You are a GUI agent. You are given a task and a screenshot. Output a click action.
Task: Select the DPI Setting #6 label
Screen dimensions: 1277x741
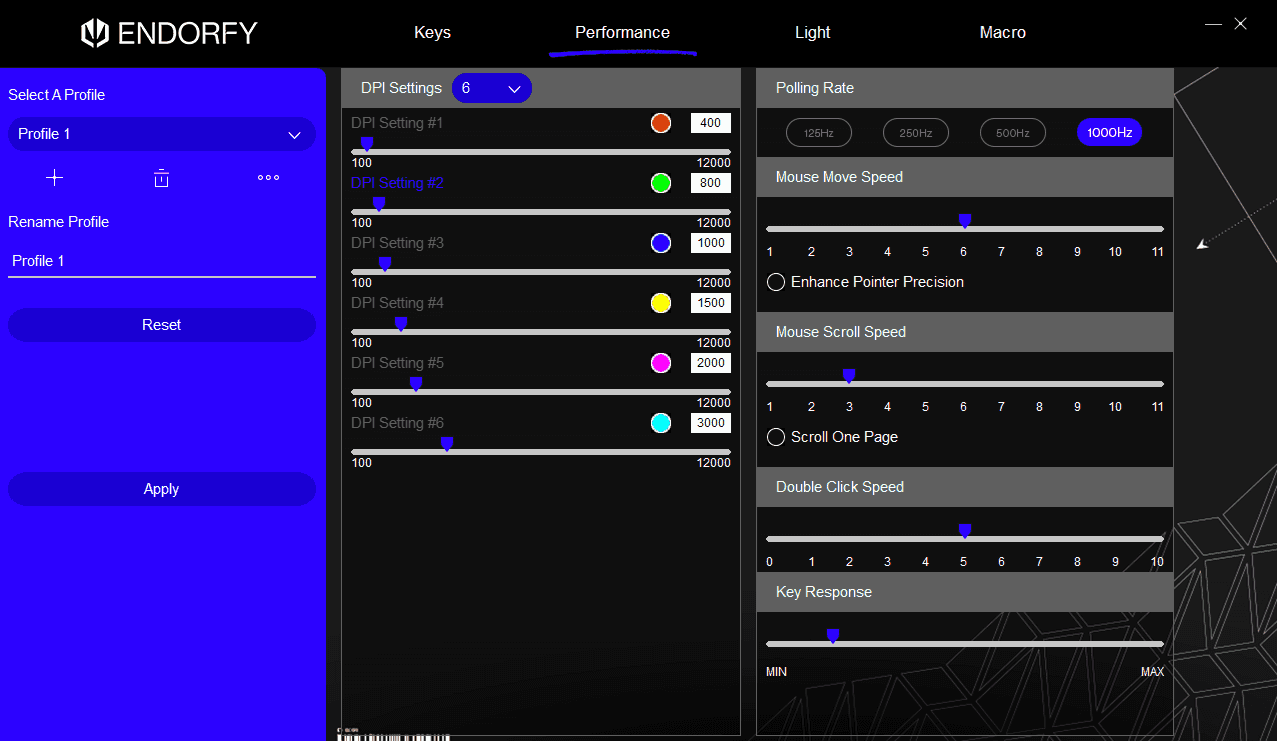397,423
